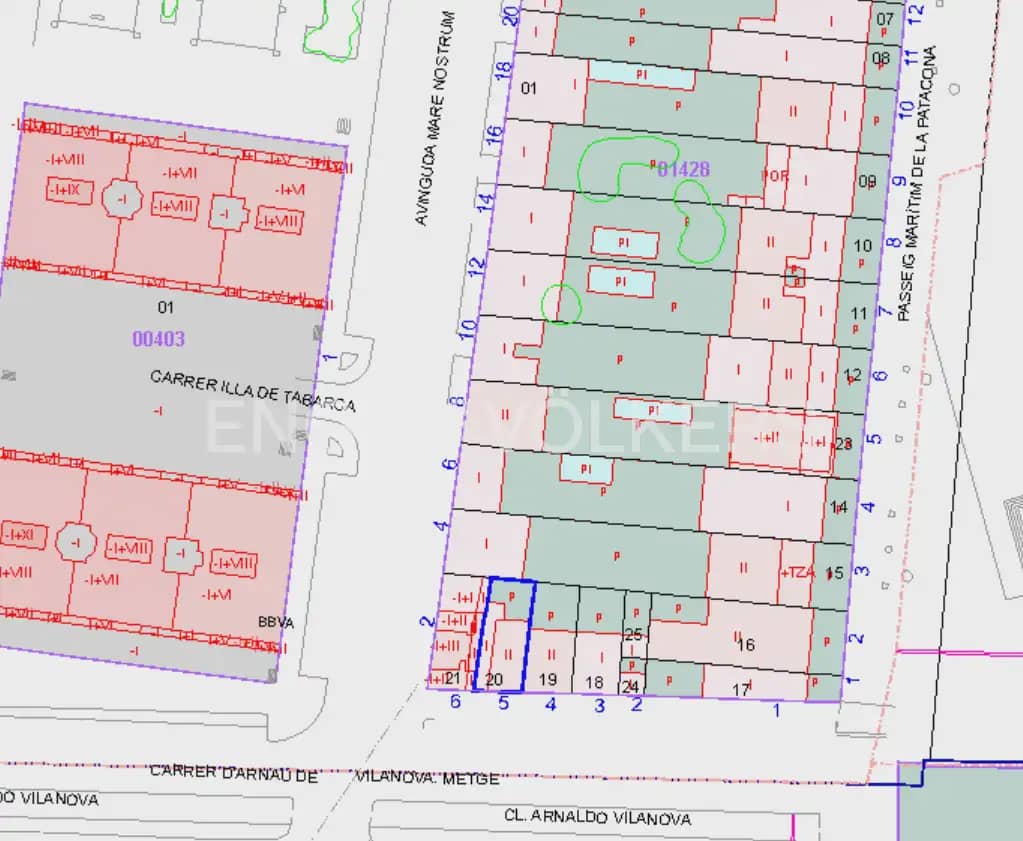
Task: Click the "AVINGUDA MARE NOSTRUM" street label
Action: point(435,119)
